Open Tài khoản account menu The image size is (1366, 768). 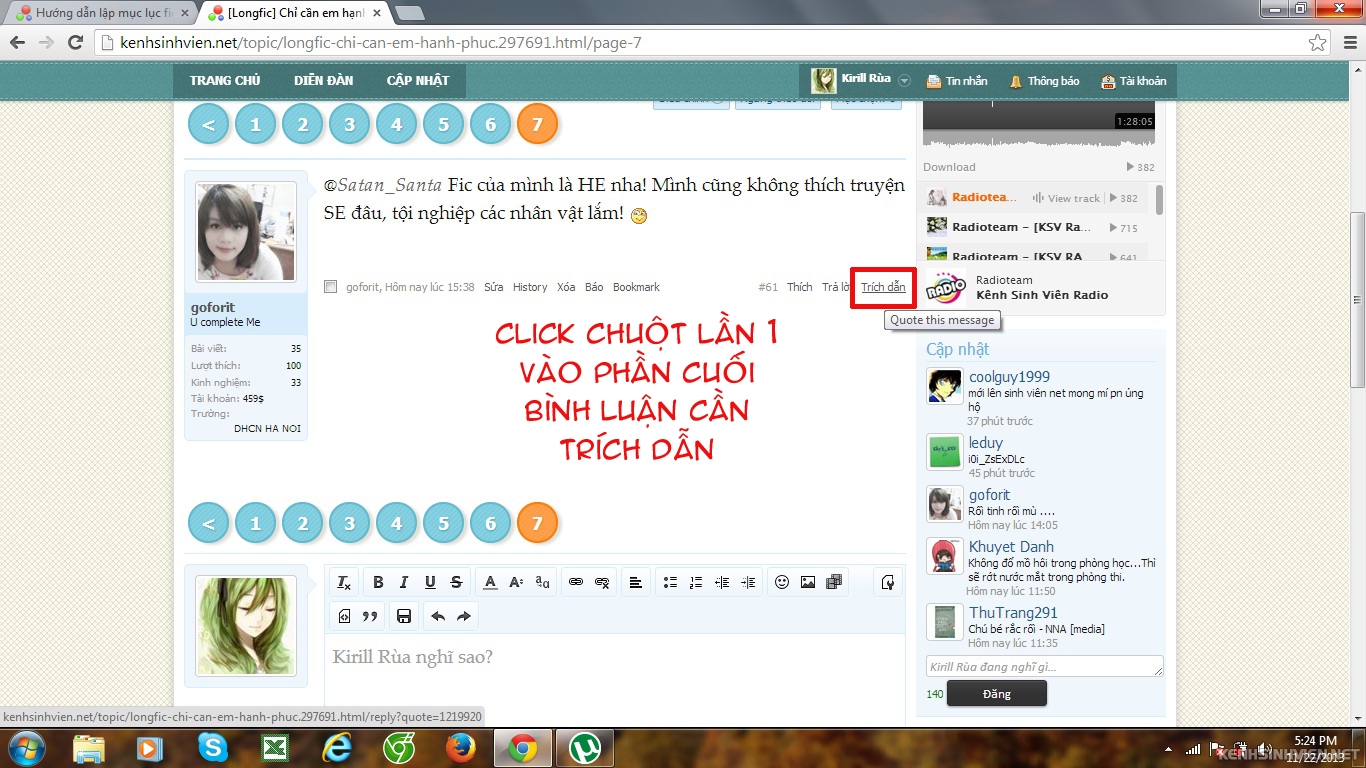tap(1134, 81)
